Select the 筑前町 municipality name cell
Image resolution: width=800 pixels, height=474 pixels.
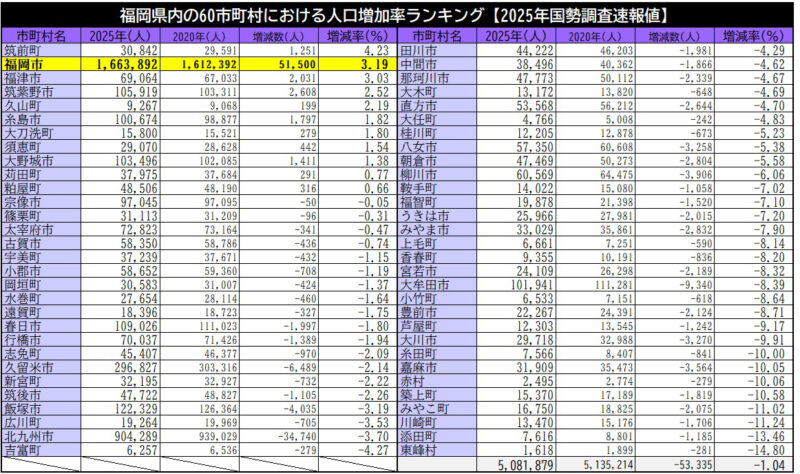pos(41,51)
